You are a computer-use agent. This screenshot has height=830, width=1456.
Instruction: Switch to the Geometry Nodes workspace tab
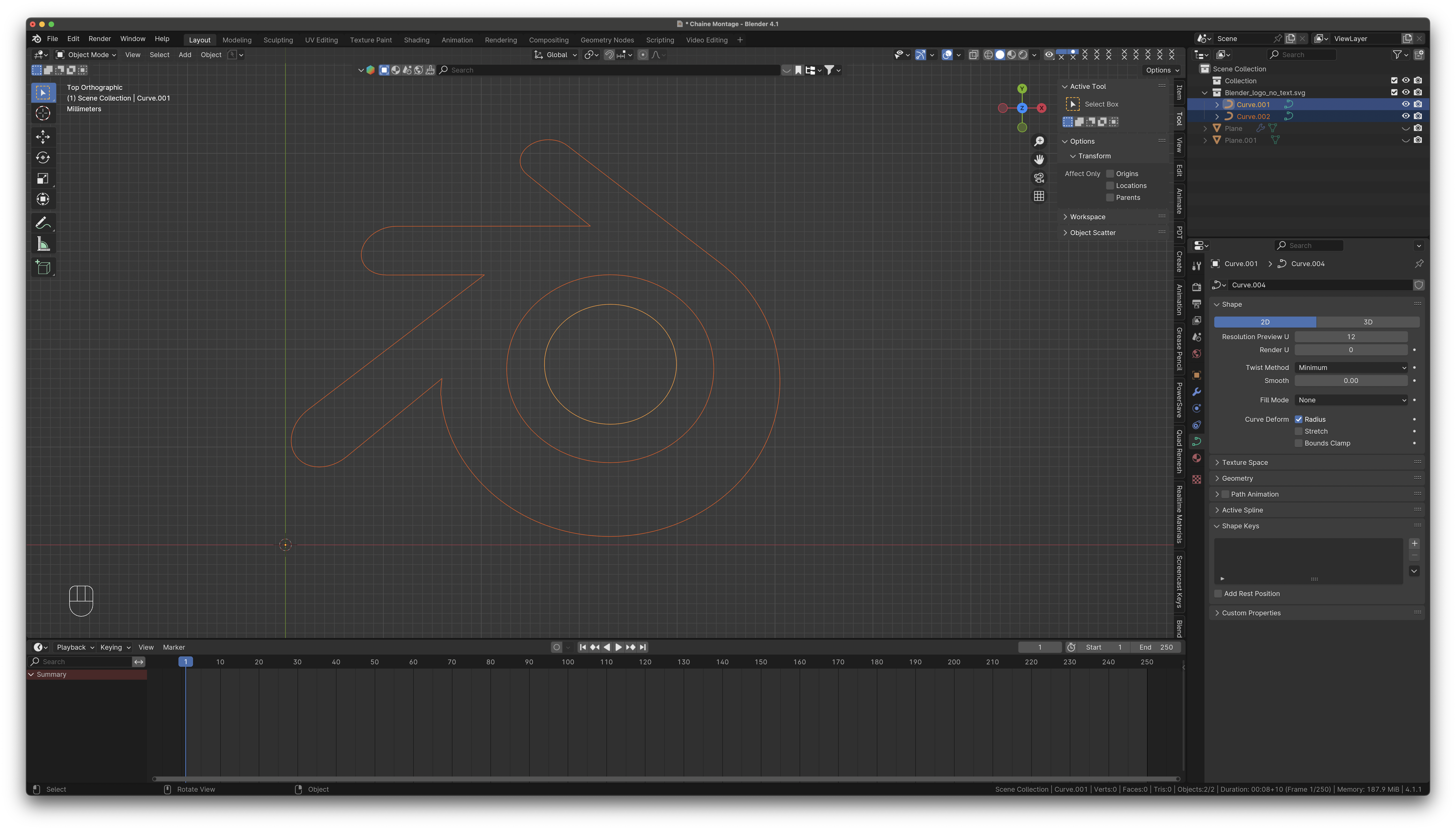pos(607,40)
